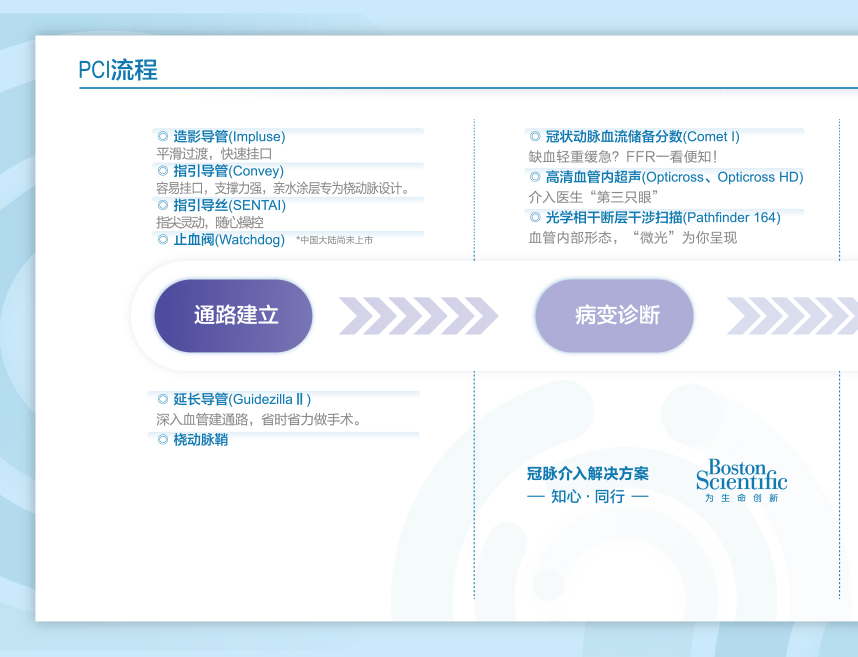Image resolution: width=858 pixels, height=657 pixels.
Task: Click the bullet icon beside 止血阀
Action: pyautogui.click(x=163, y=240)
